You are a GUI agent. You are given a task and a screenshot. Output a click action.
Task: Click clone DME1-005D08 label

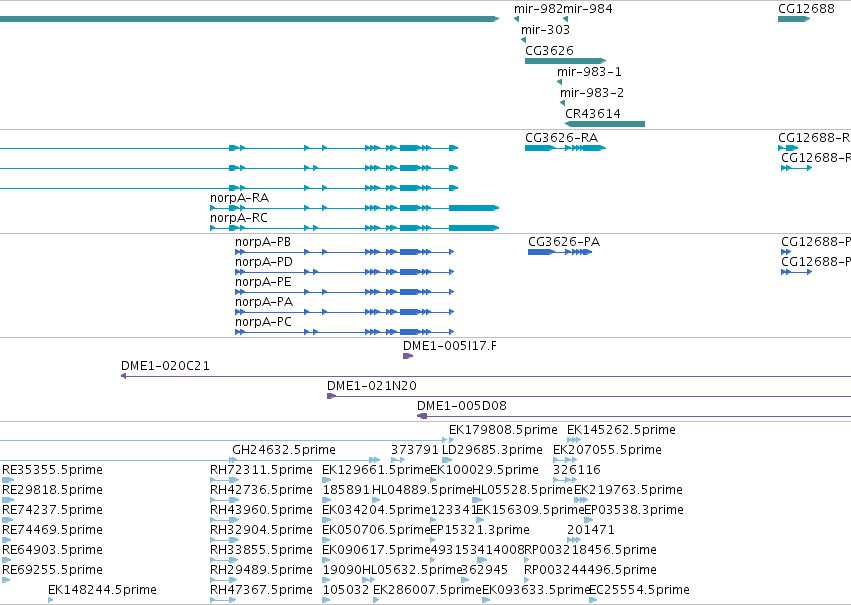[462, 406]
